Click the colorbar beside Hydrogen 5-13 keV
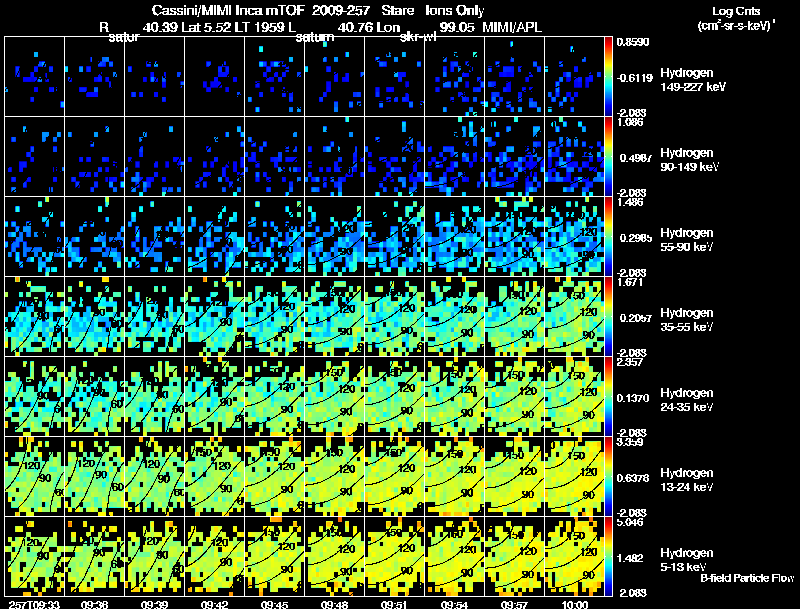This screenshot has width=800, height=609. [x=608, y=557]
